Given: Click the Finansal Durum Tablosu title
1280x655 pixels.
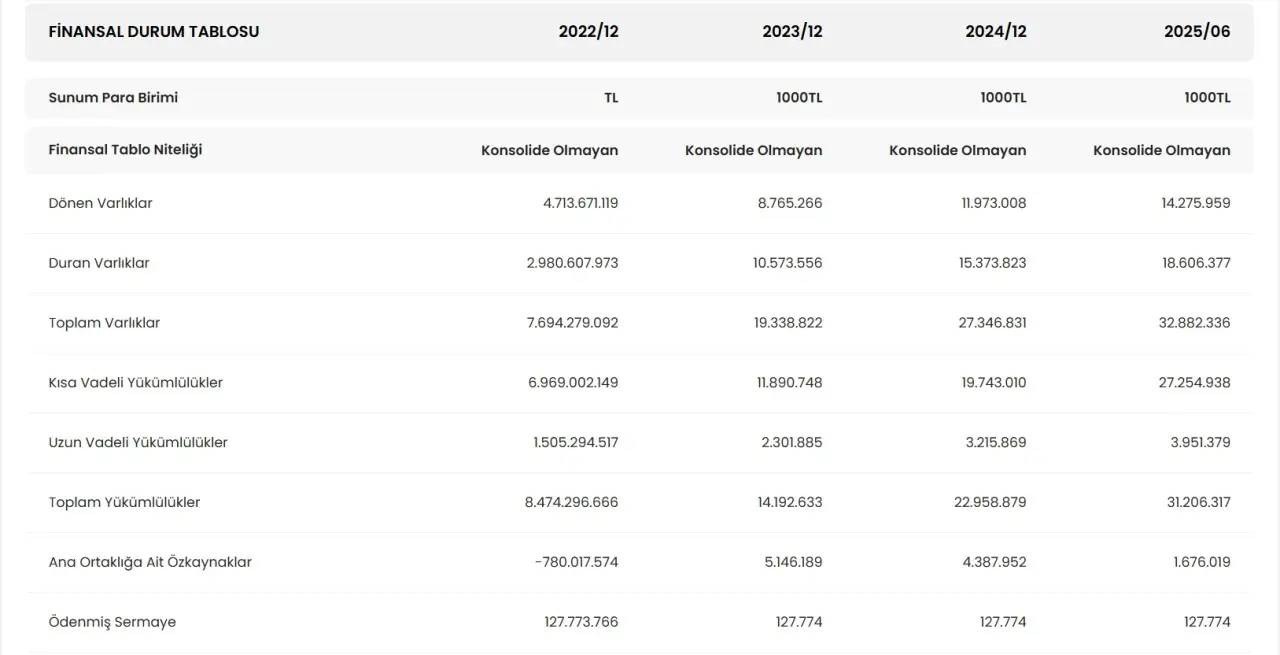Looking at the screenshot, I should pos(154,32).
